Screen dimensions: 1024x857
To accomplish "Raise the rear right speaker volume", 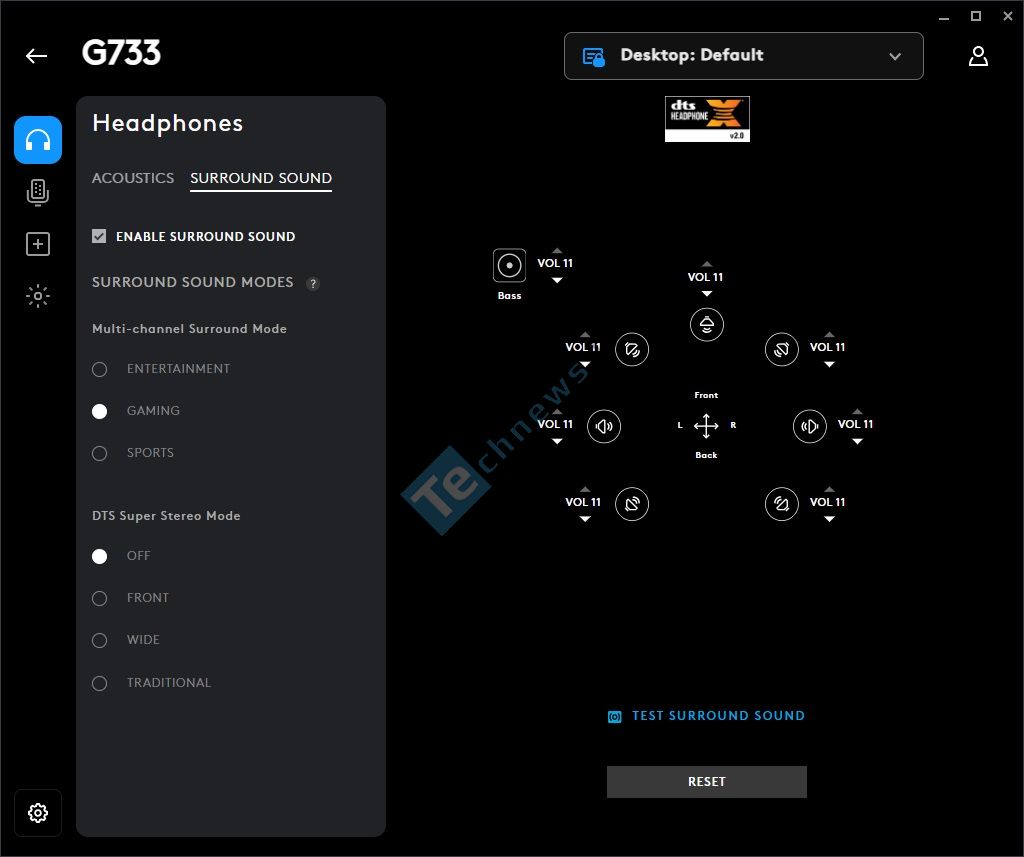I will pyautogui.click(x=829, y=489).
